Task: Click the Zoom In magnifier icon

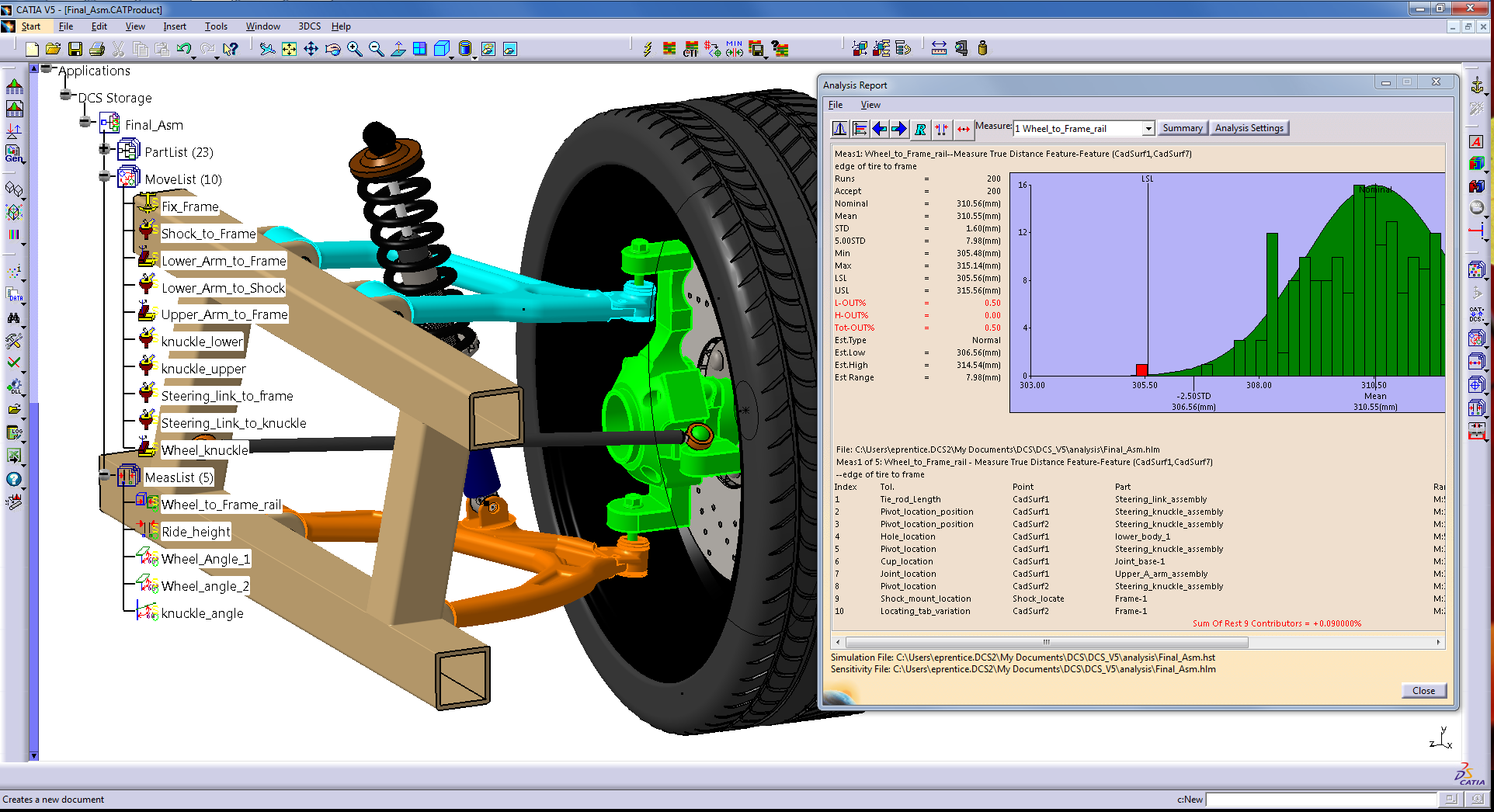Action: [355, 49]
